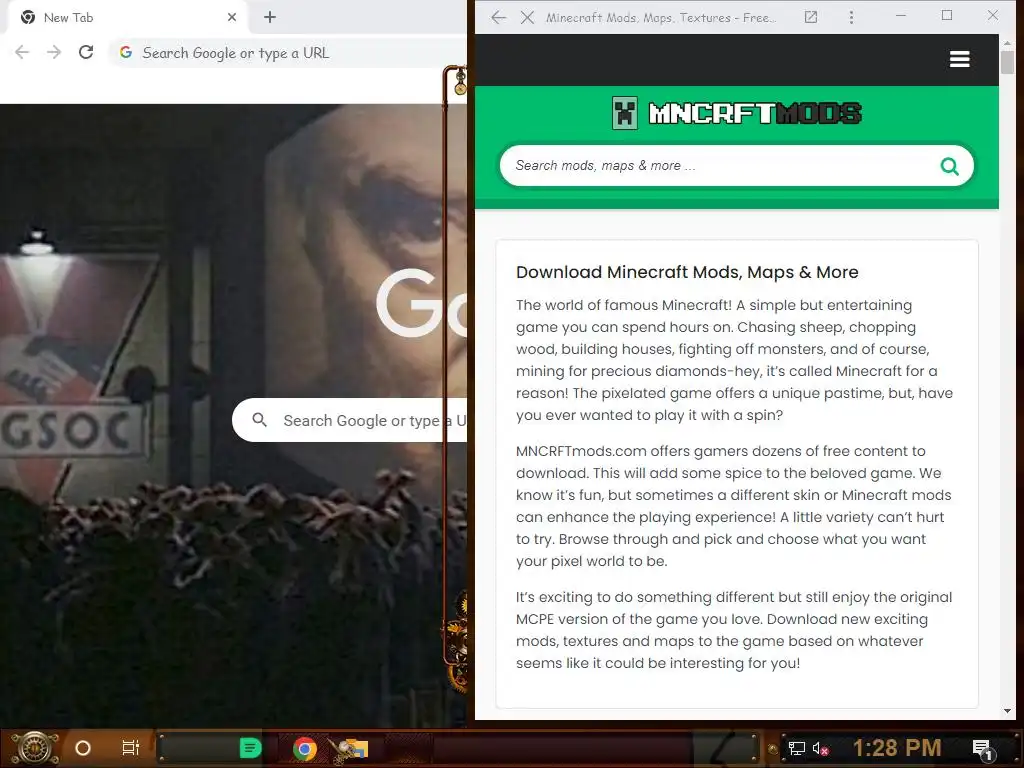Open the Windows Start button

pyautogui.click(x=35, y=748)
